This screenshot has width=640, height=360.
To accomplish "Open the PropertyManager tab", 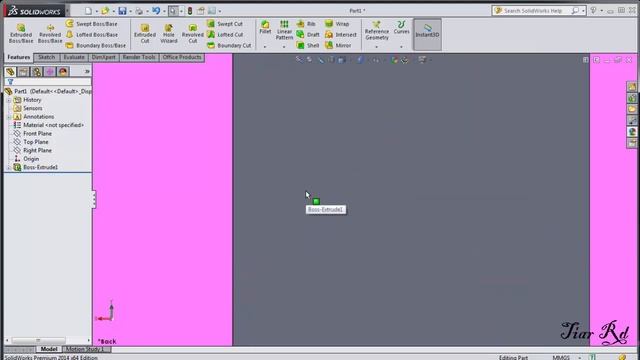I will click(23, 72).
